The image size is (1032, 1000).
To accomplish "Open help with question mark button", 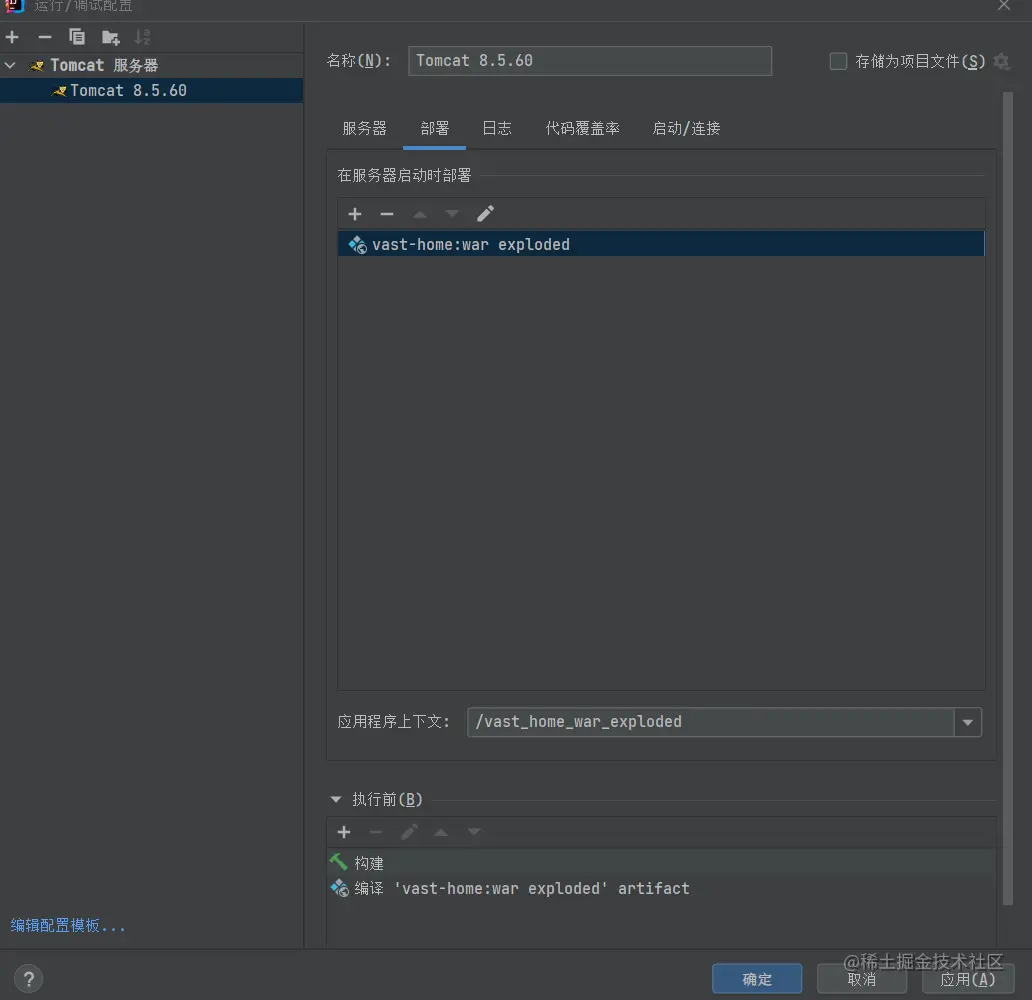I will tap(28, 979).
